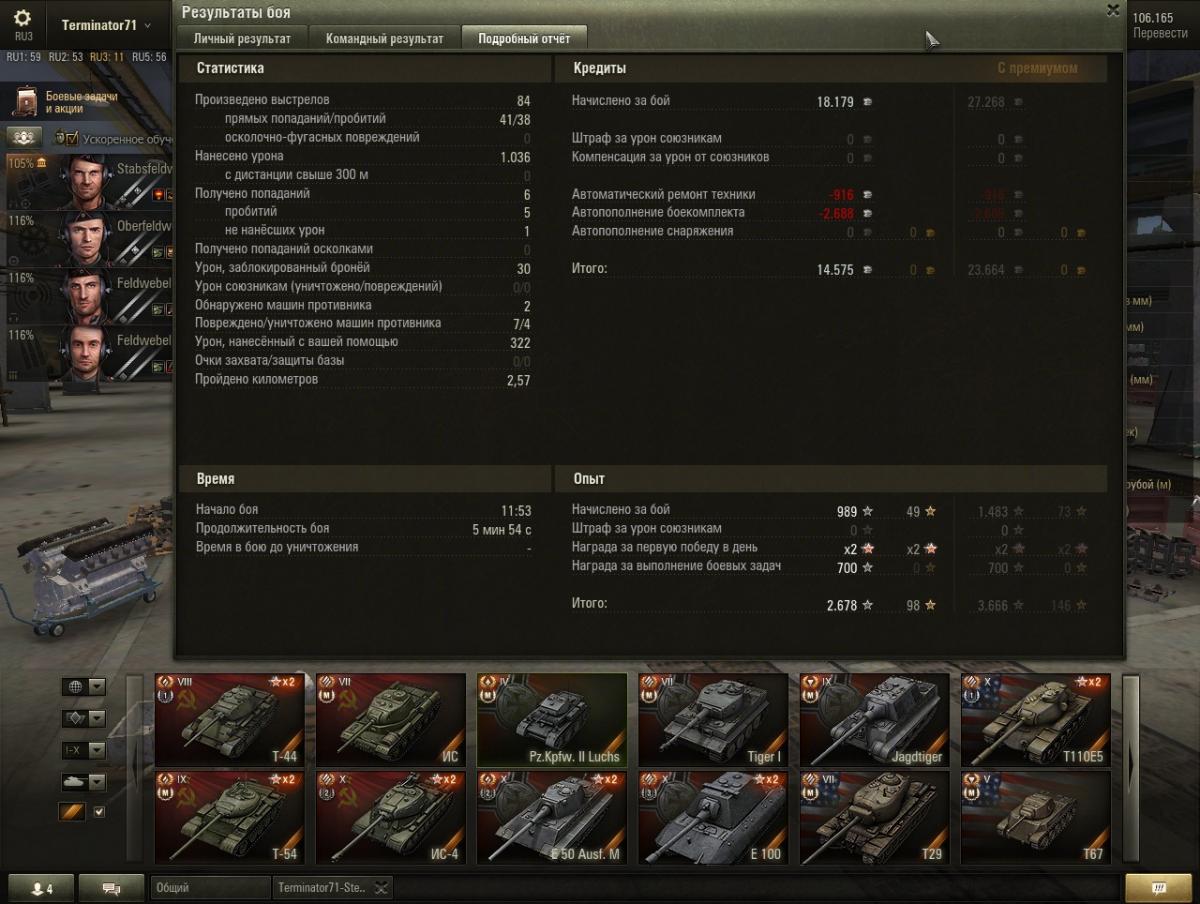Click the С премиумом column header
Screen dimensions: 1200x904
pyautogui.click(x=1037, y=69)
